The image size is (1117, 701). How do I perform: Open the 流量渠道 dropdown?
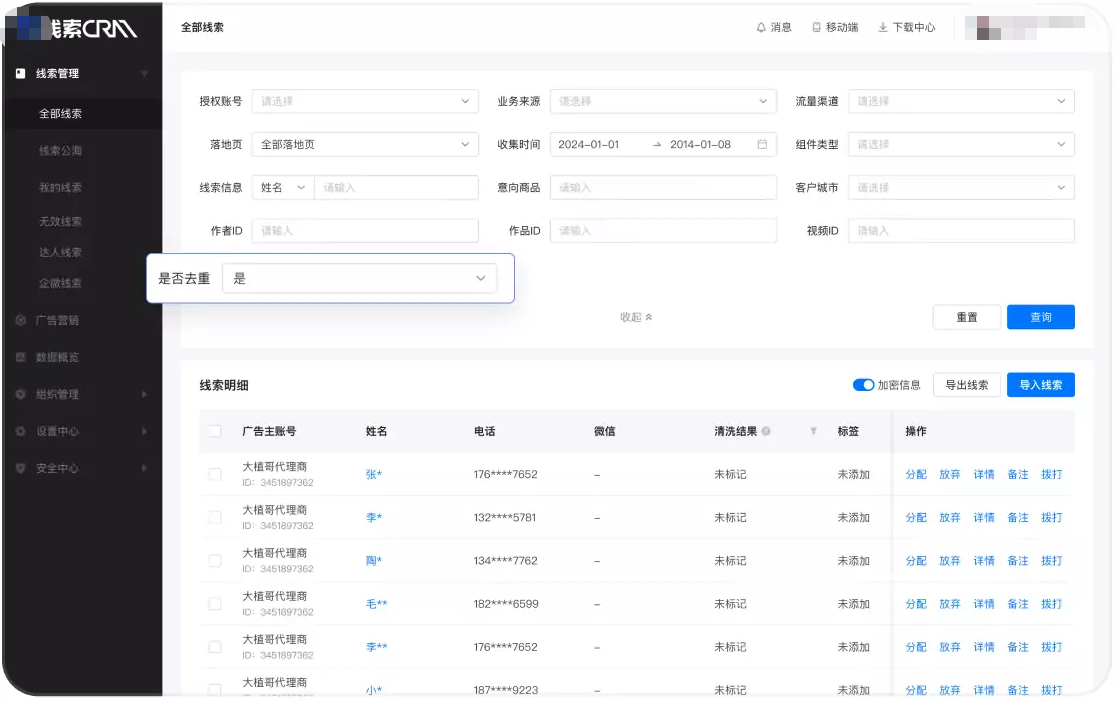960,101
